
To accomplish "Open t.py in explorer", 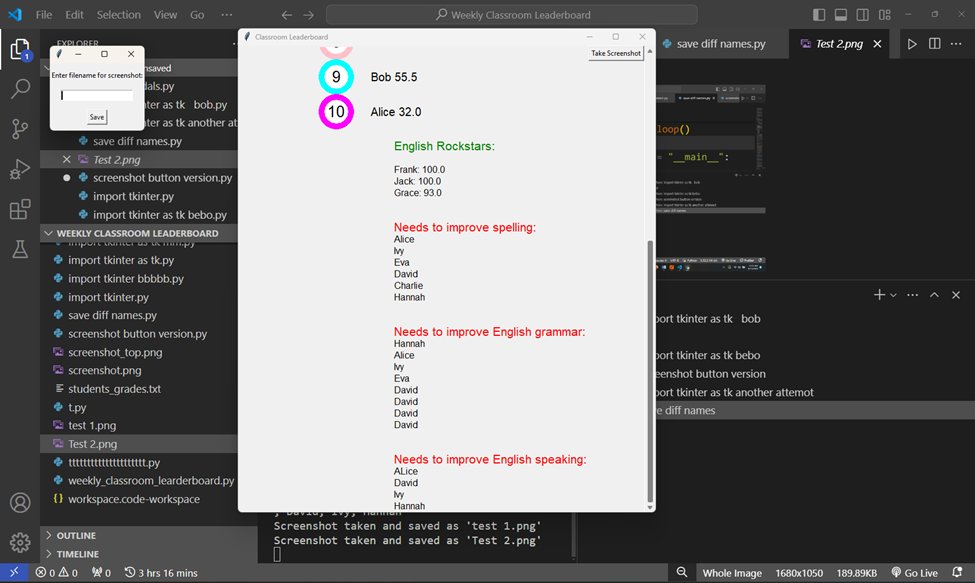I will (77, 407).
